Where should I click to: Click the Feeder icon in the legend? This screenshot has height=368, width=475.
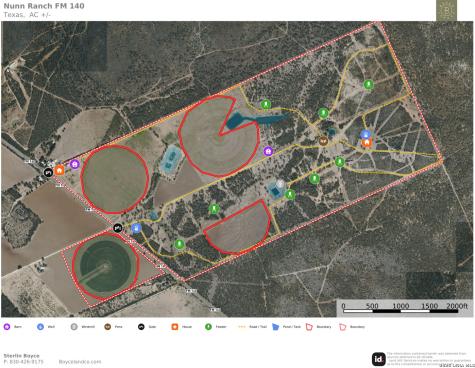[208, 327]
